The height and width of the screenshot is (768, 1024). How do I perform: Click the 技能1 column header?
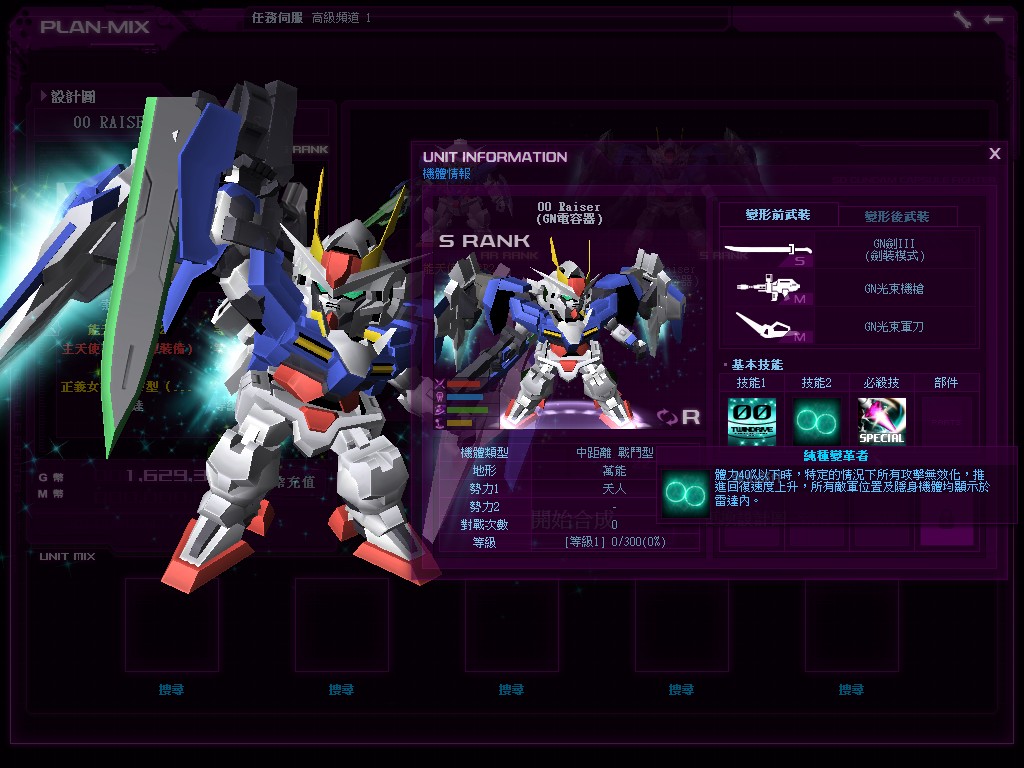751,383
